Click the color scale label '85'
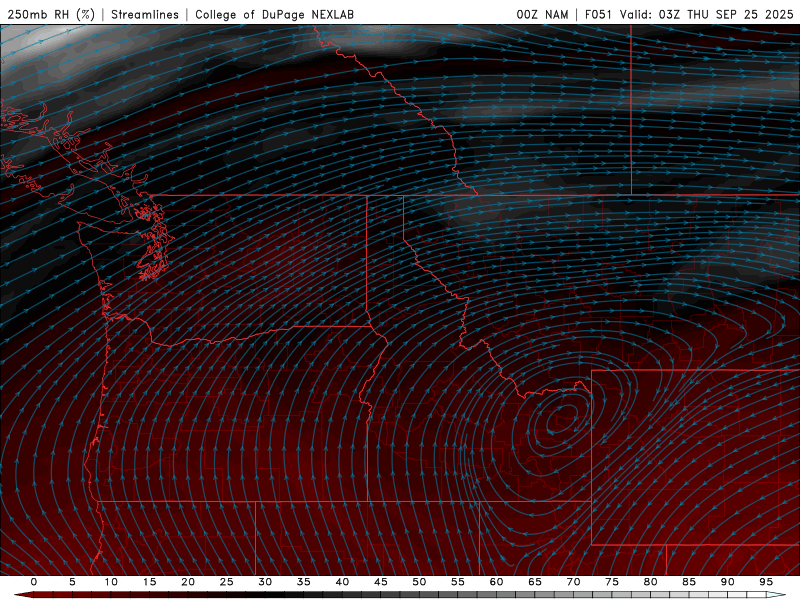The width and height of the screenshot is (800, 600). coord(689,582)
